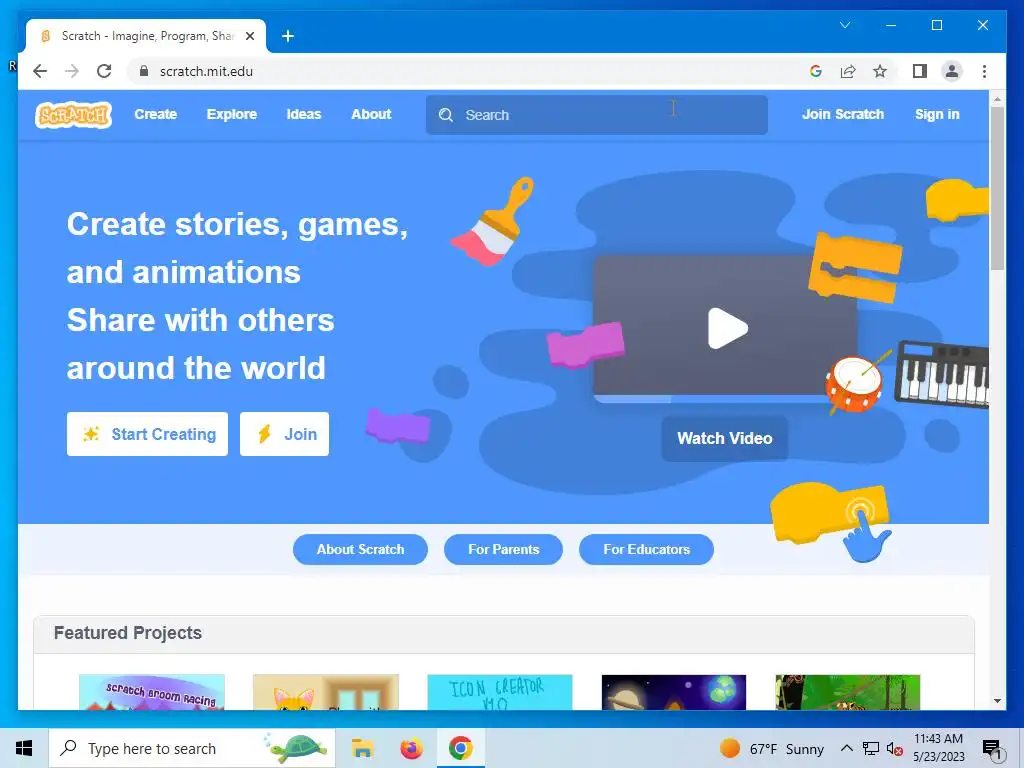Open the Explore menu item
This screenshot has height=768, width=1024.
coord(232,114)
